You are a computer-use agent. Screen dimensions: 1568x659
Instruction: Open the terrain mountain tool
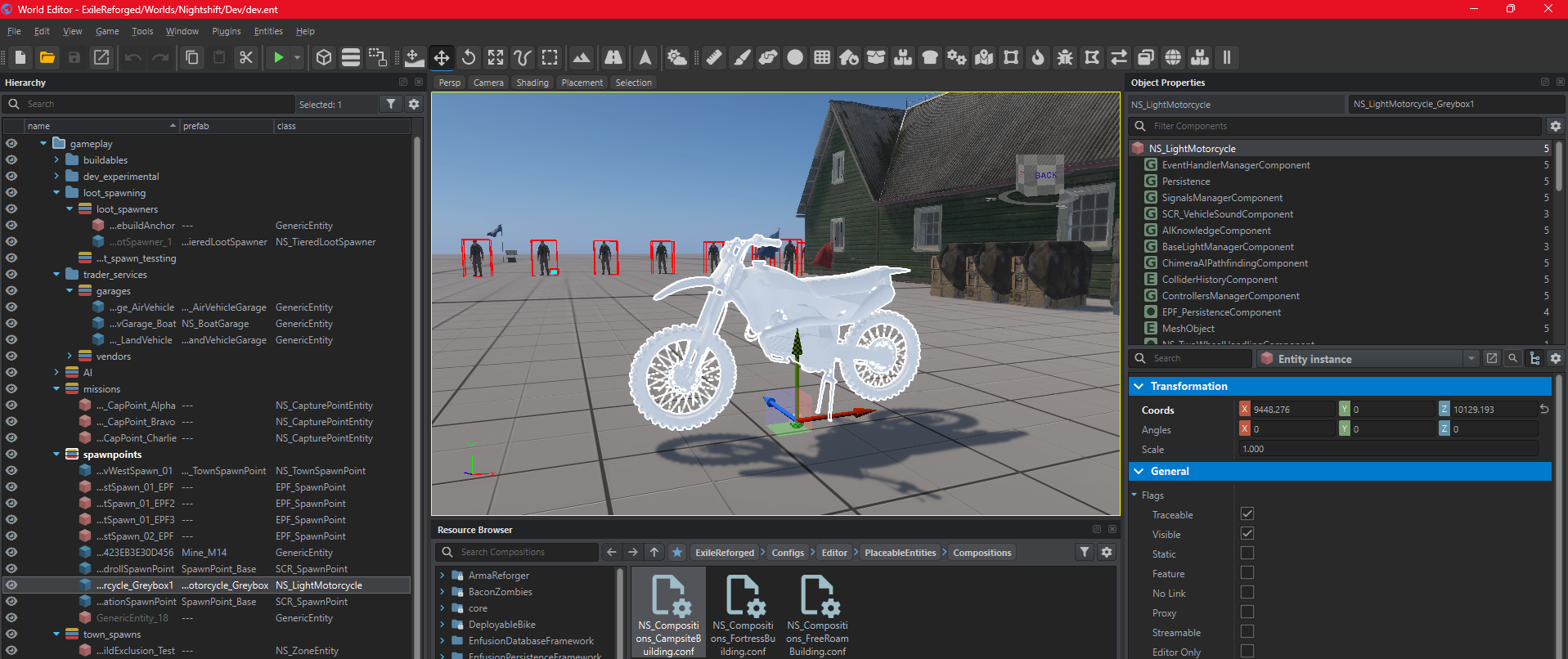point(582,57)
